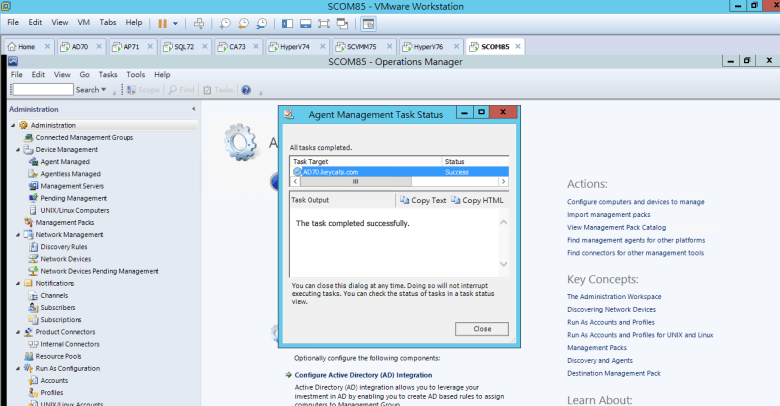
Task: Collapse the Device Management tree node
Action: 18,149
